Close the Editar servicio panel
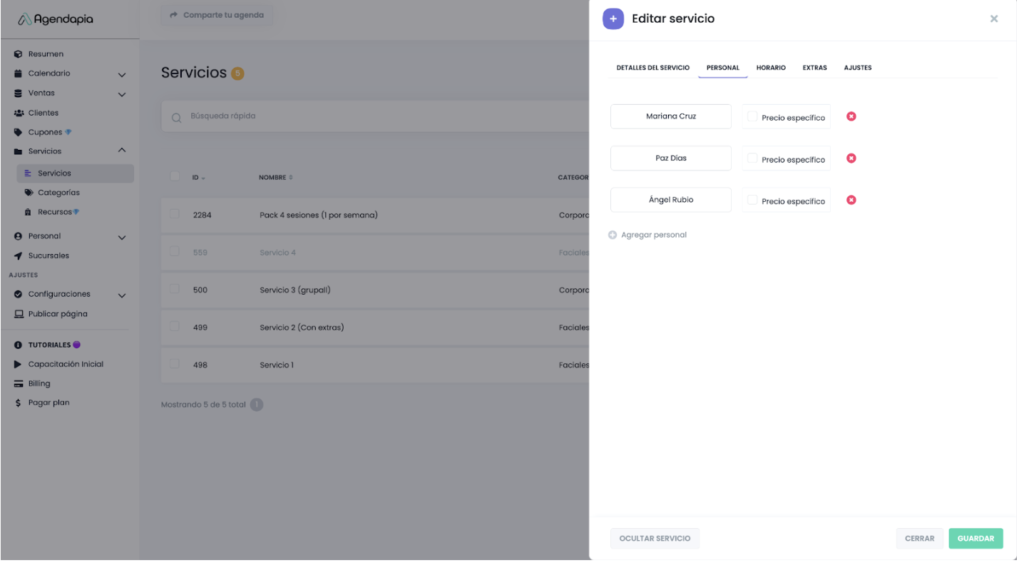The width and height of the screenshot is (1024, 568). coord(993,19)
